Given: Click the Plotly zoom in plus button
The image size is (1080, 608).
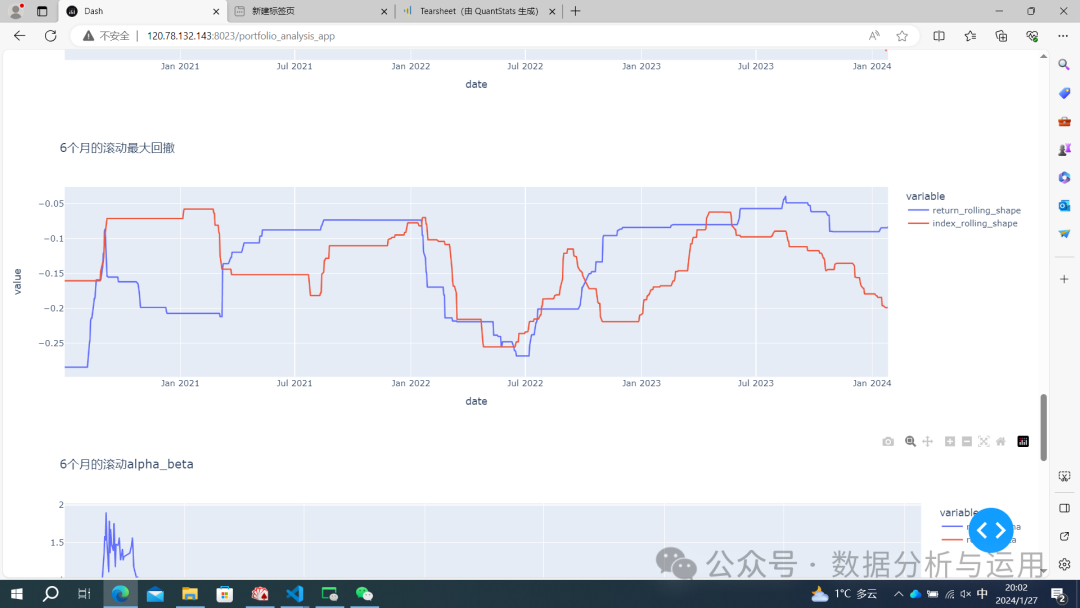Looking at the screenshot, I should (x=950, y=441).
